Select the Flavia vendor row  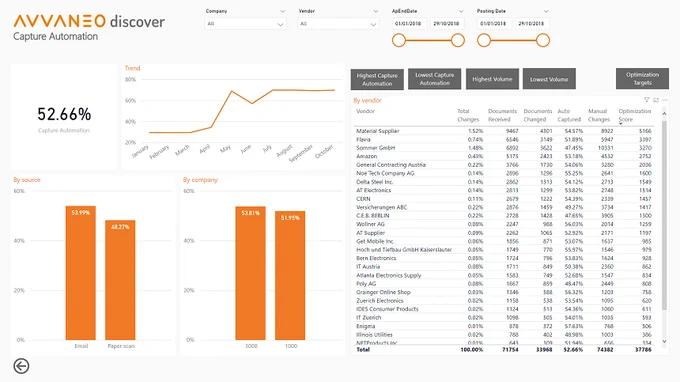(x=504, y=140)
